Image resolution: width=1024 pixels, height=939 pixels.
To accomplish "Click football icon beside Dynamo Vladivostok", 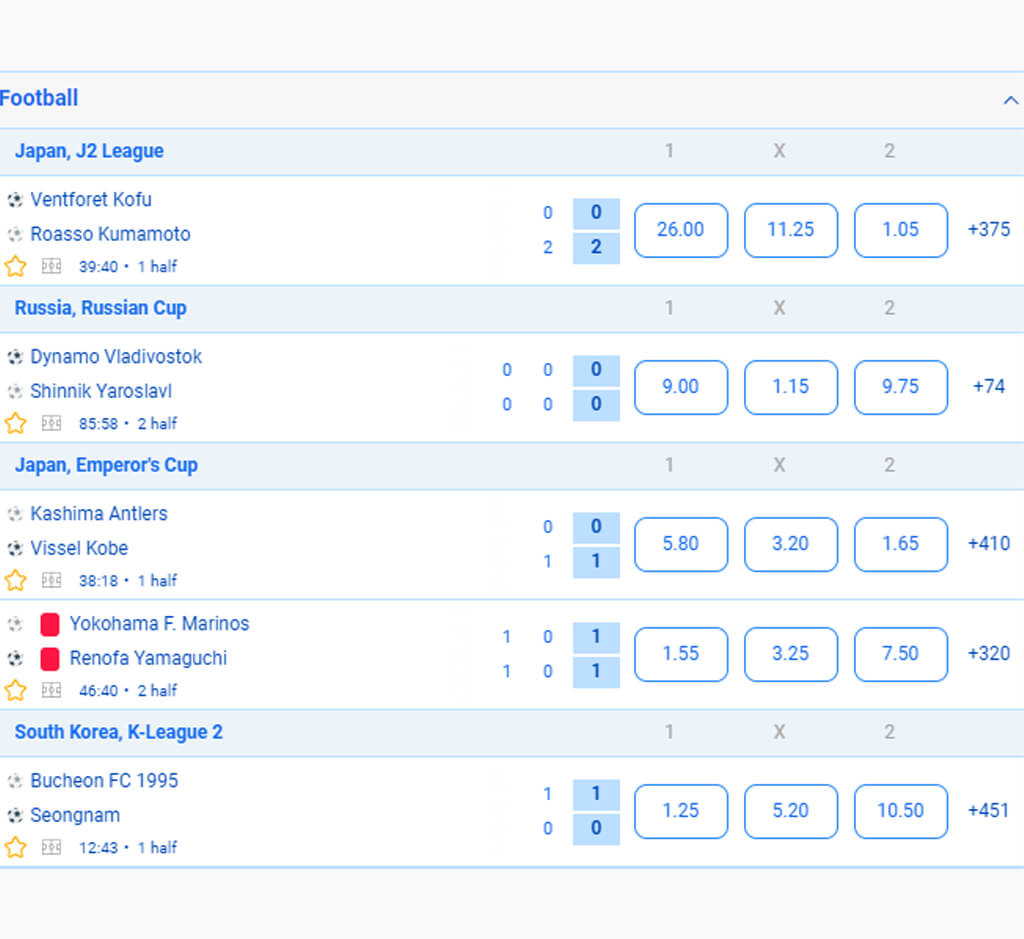I will coord(15,357).
